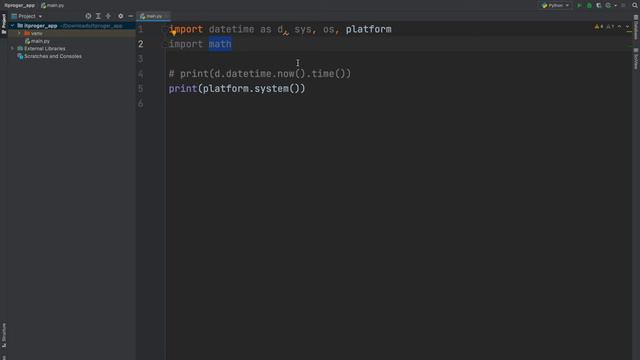Collapse all icon in Project panel header

click(108, 16)
